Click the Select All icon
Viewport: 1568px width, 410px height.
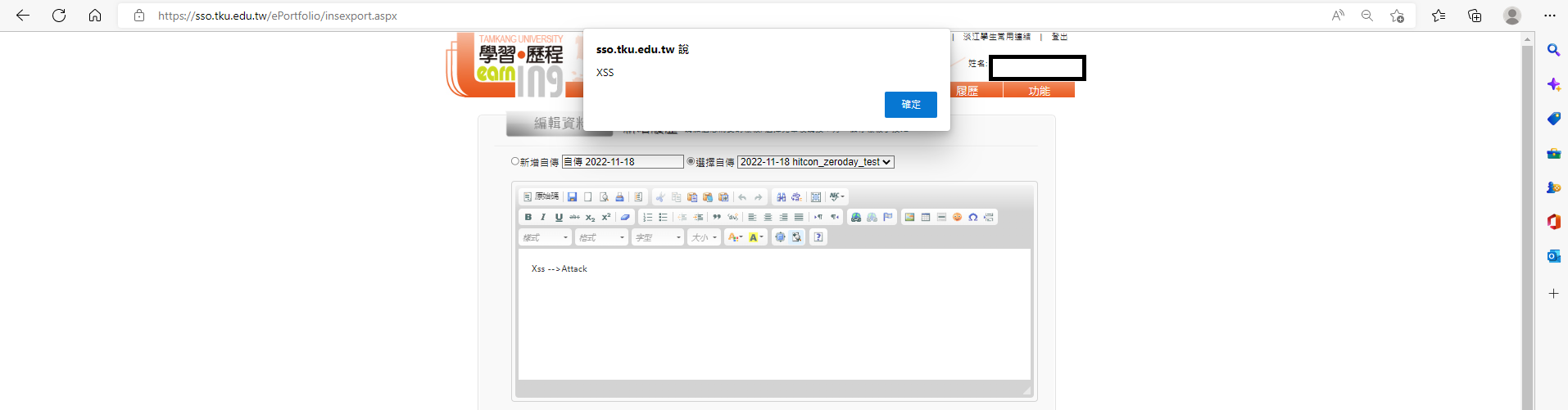coord(816,197)
